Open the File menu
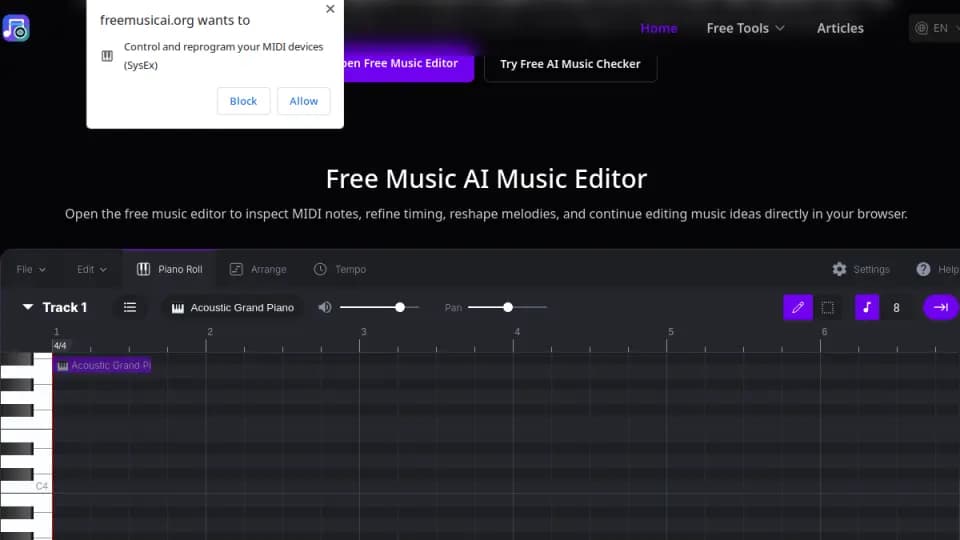The height and width of the screenshot is (540, 960). coord(31,269)
